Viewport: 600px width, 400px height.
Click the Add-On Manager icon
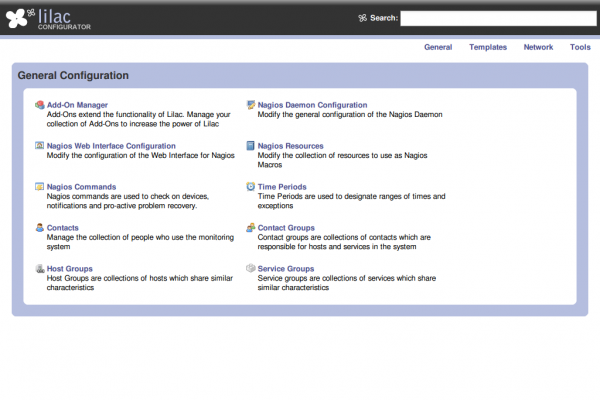pos(39,105)
